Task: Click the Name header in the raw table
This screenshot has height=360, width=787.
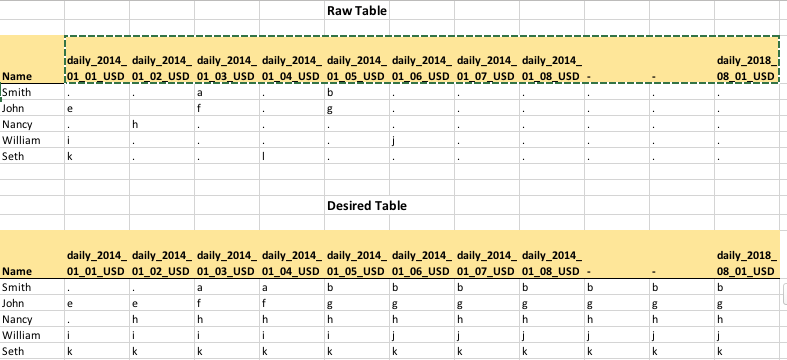Action: (32, 59)
